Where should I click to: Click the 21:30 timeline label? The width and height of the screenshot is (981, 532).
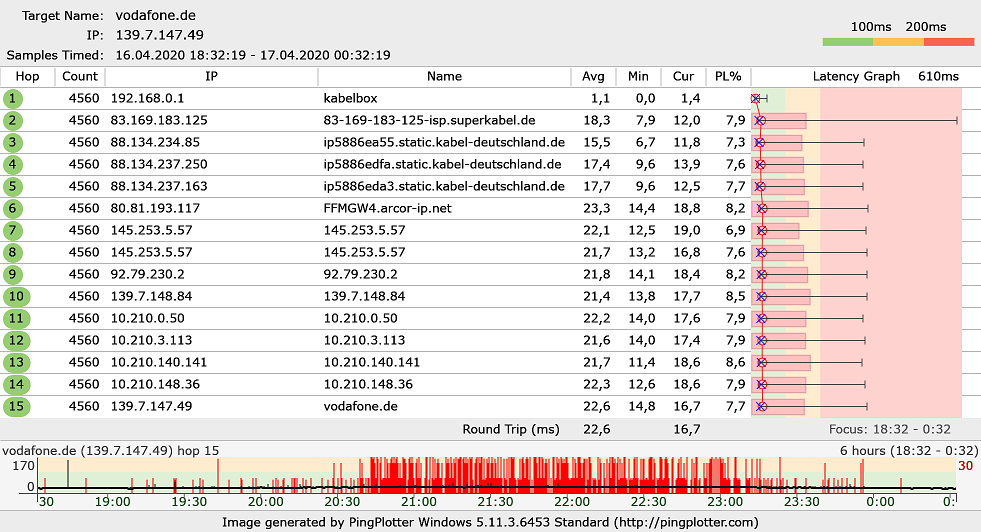tap(496, 501)
